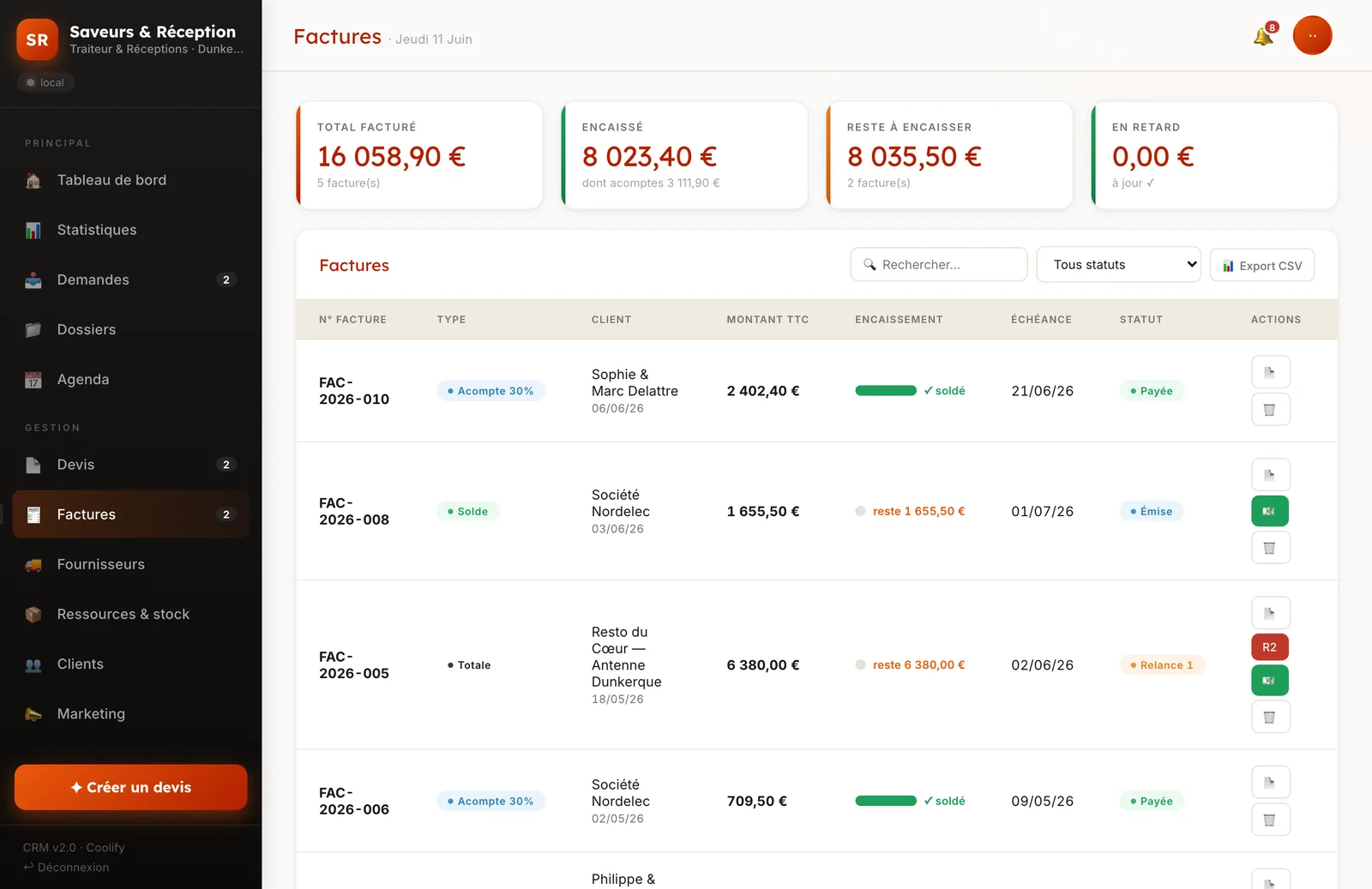The height and width of the screenshot is (889, 1372).
Task: Navigate to Dossiers
Action: [130, 329]
